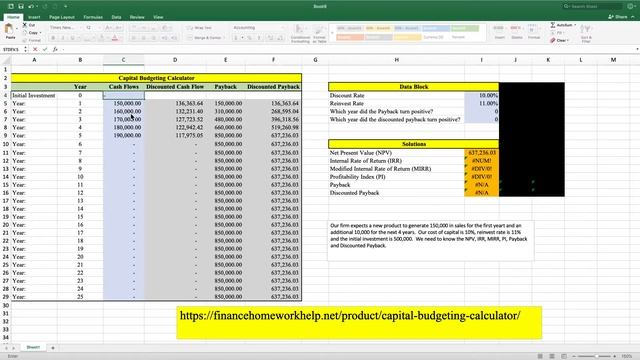Open the Page Layout ribbon tab
640x360 pixels.
point(62,17)
